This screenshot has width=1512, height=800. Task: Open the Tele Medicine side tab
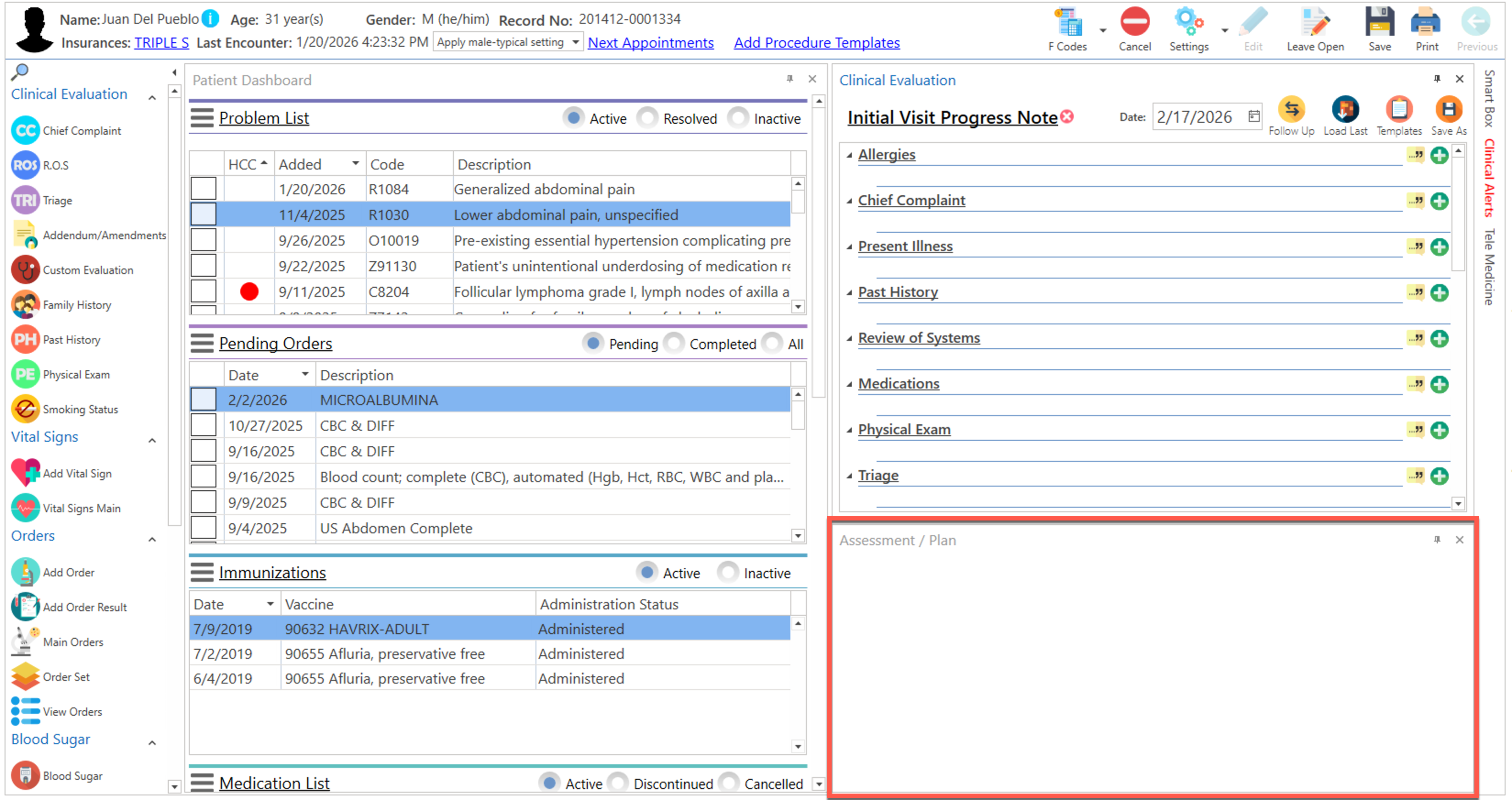pos(1489,267)
